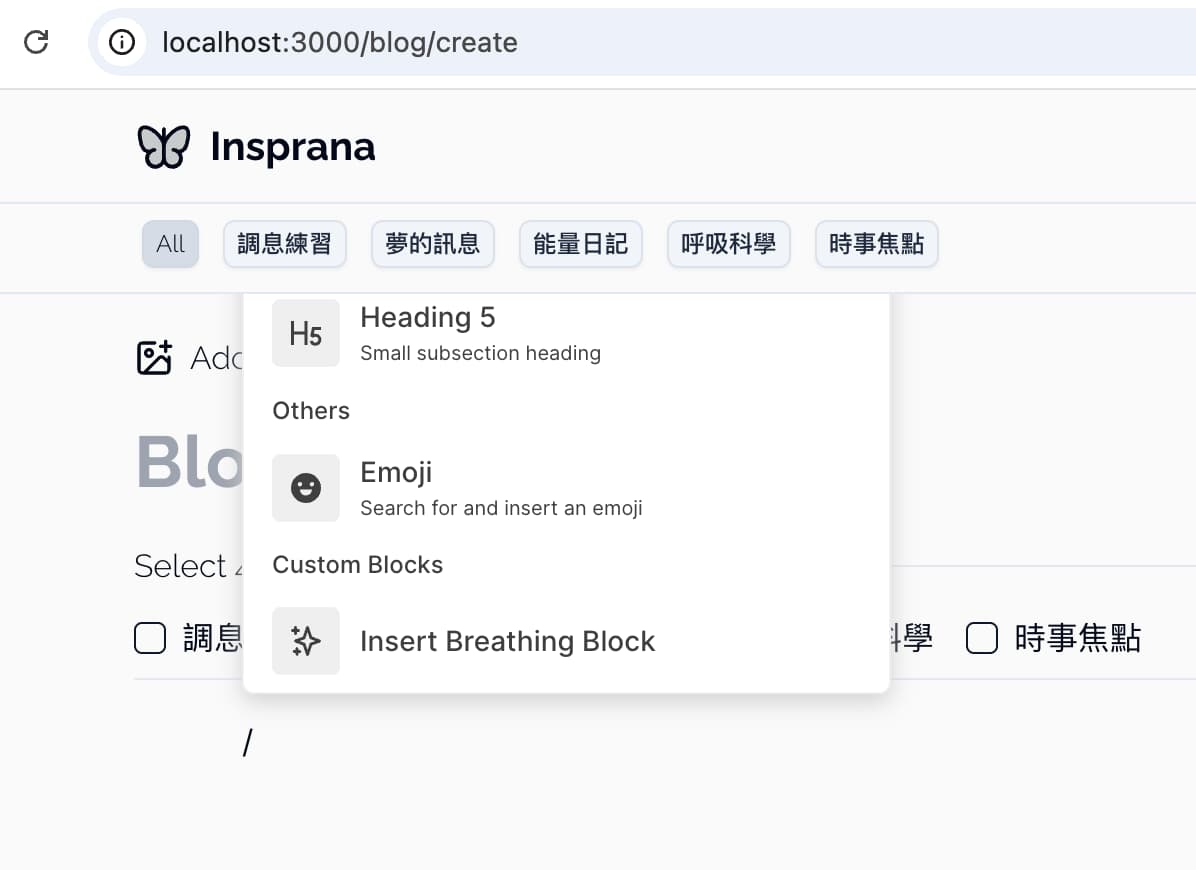Viewport: 1196px width, 870px height.
Task: Click the browser address bar URL
Action: 340,42
